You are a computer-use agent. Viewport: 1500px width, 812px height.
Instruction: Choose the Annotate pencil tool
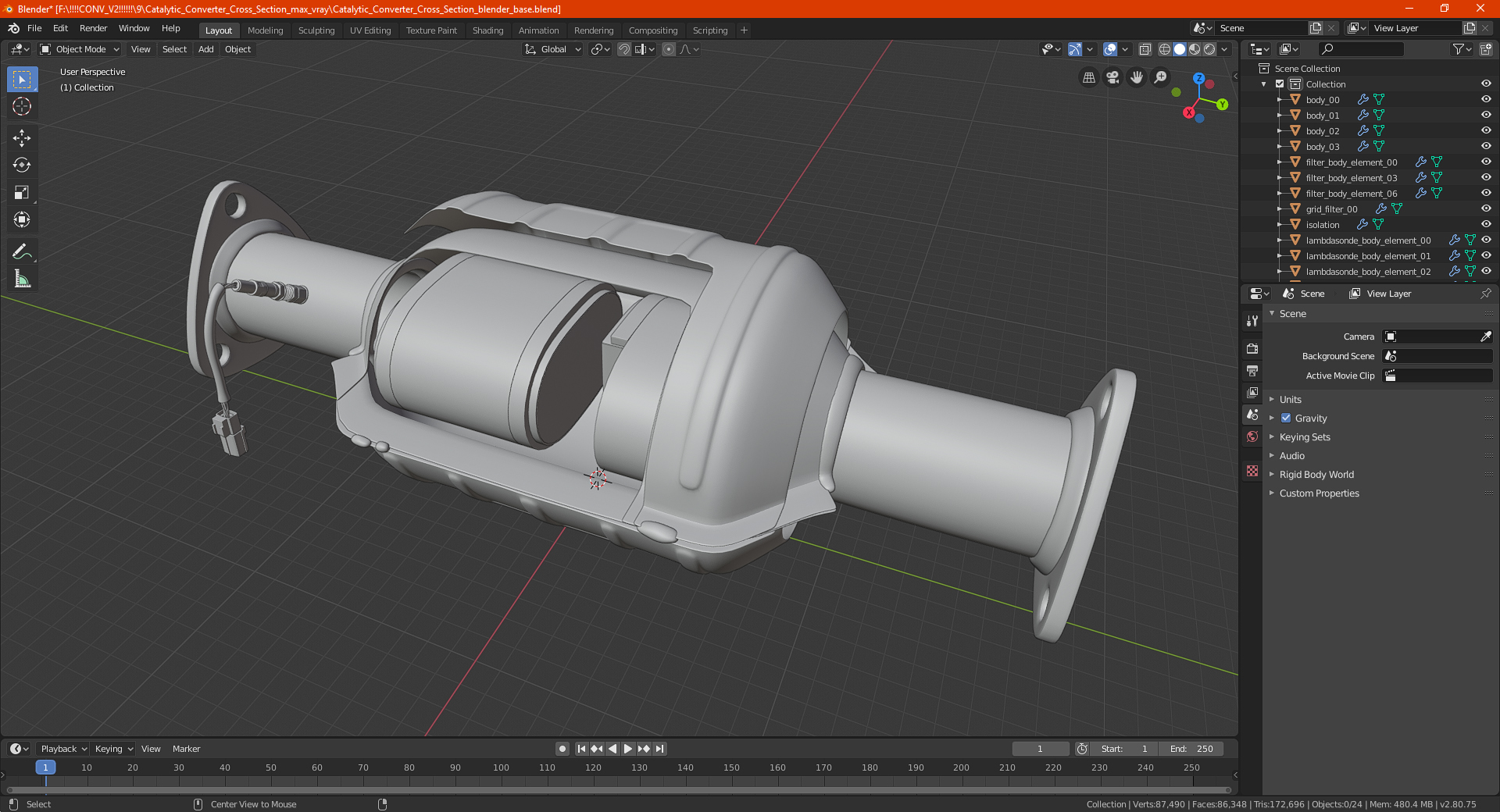(22, 251)
